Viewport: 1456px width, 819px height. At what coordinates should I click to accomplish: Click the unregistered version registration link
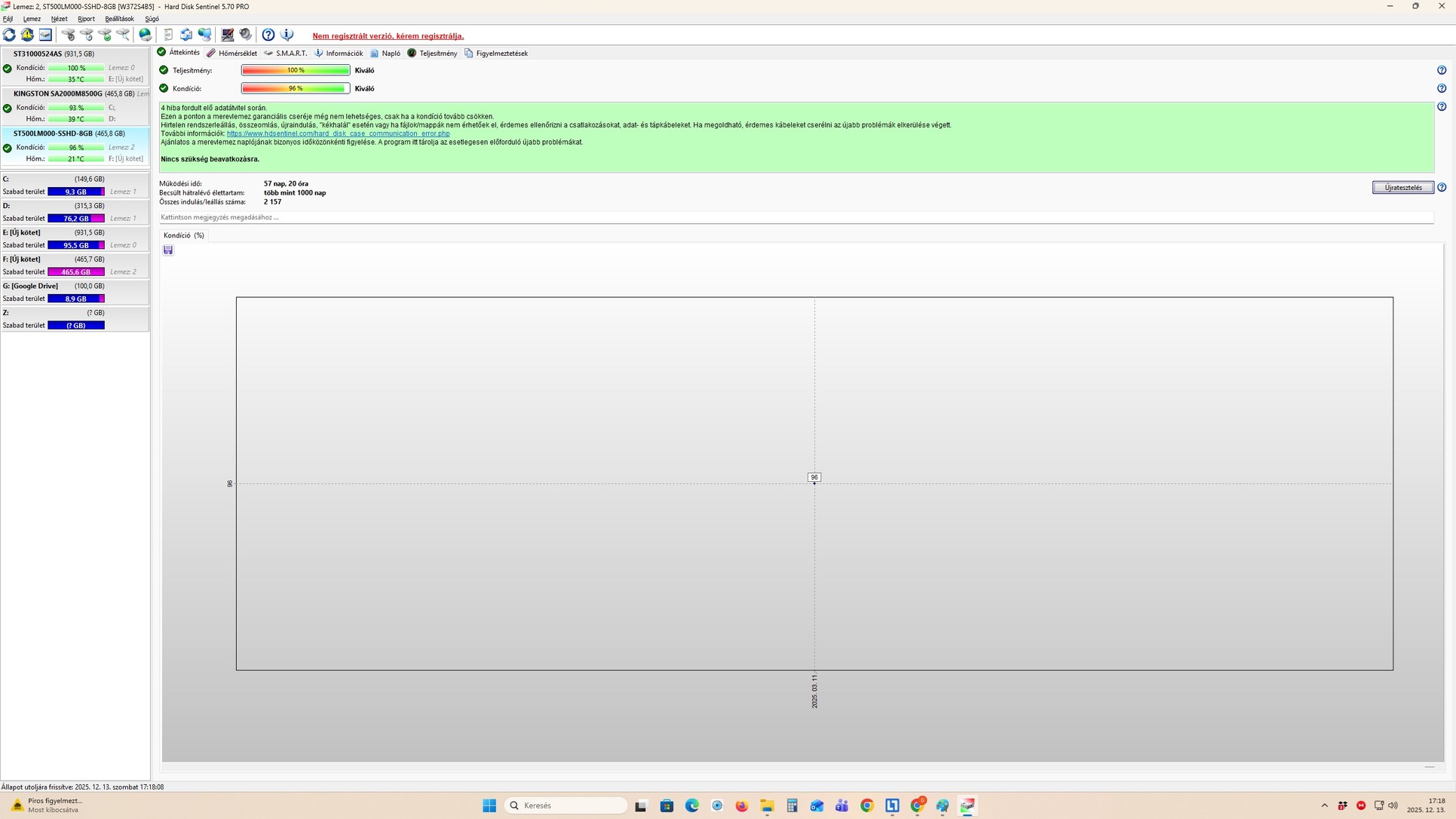[x=388, y=36]
